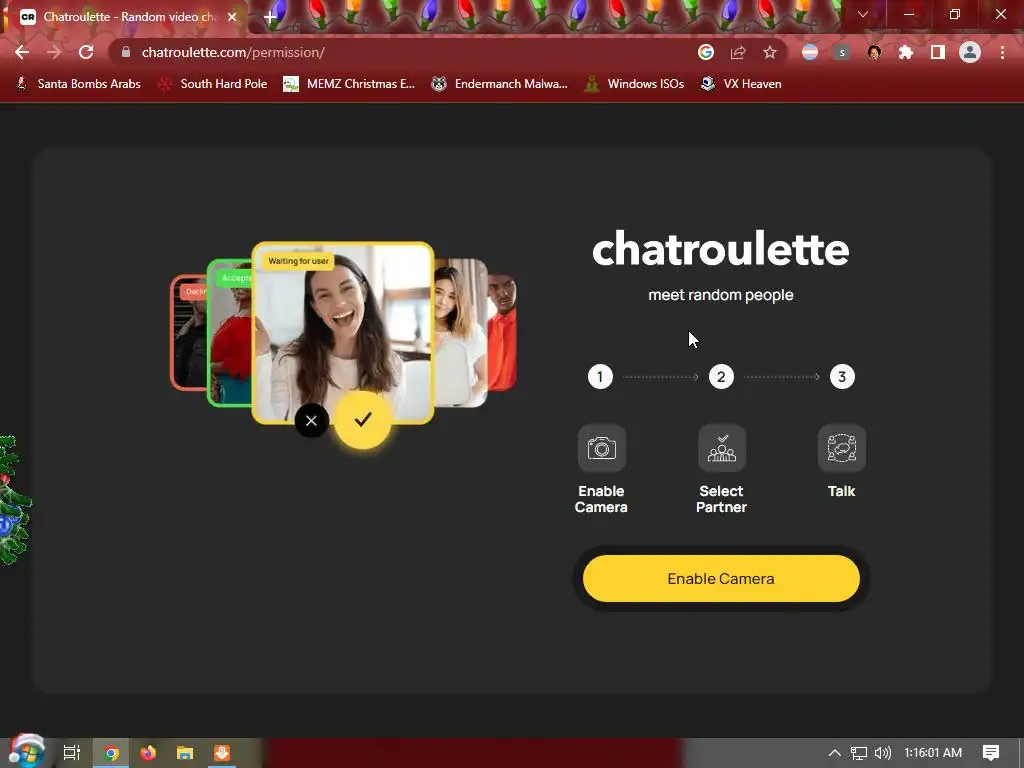1024x768 pixels.
Task: Open Task View in taskbar
Action: [x=71, y=753]
